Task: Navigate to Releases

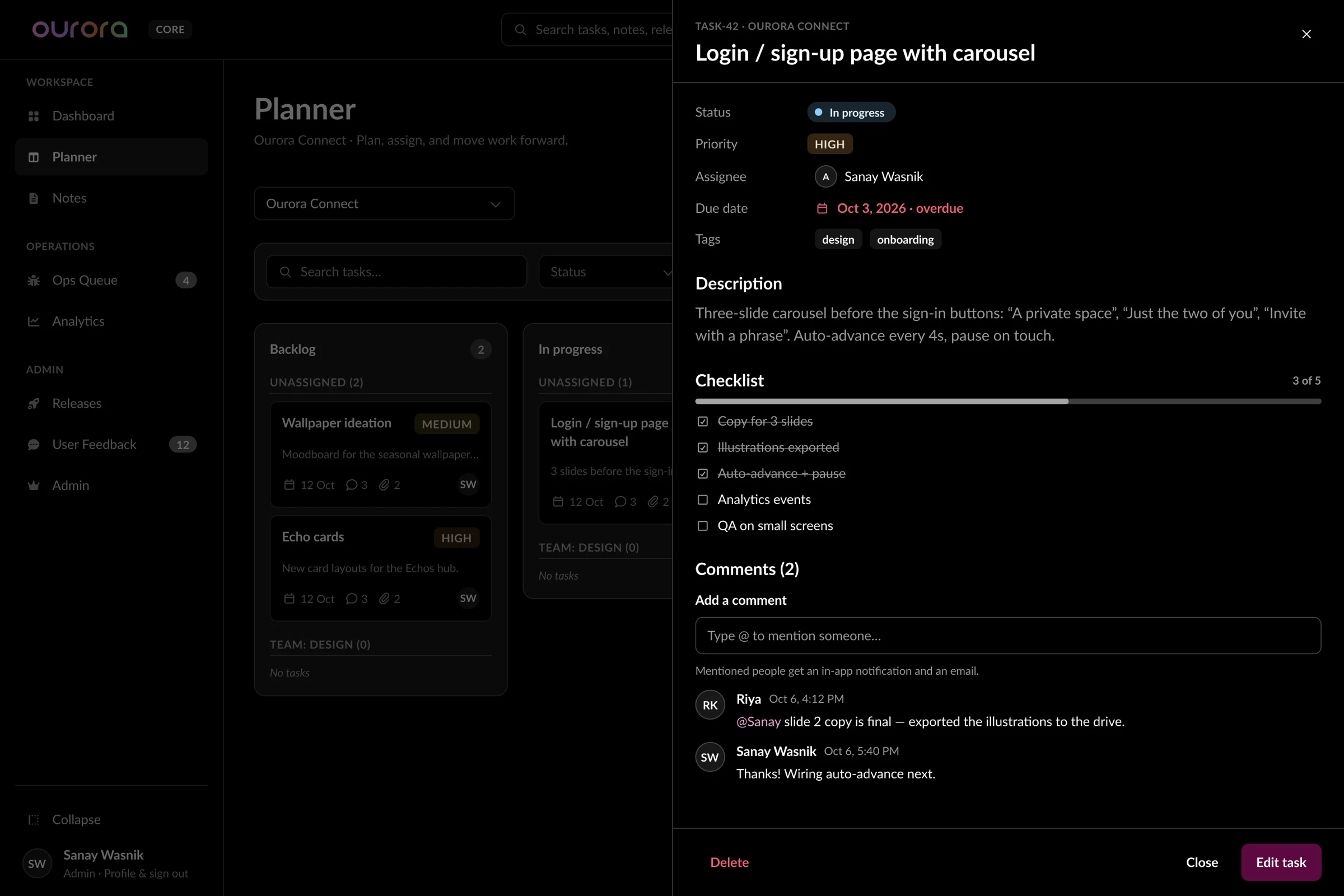Action: (x=111, y=403)
